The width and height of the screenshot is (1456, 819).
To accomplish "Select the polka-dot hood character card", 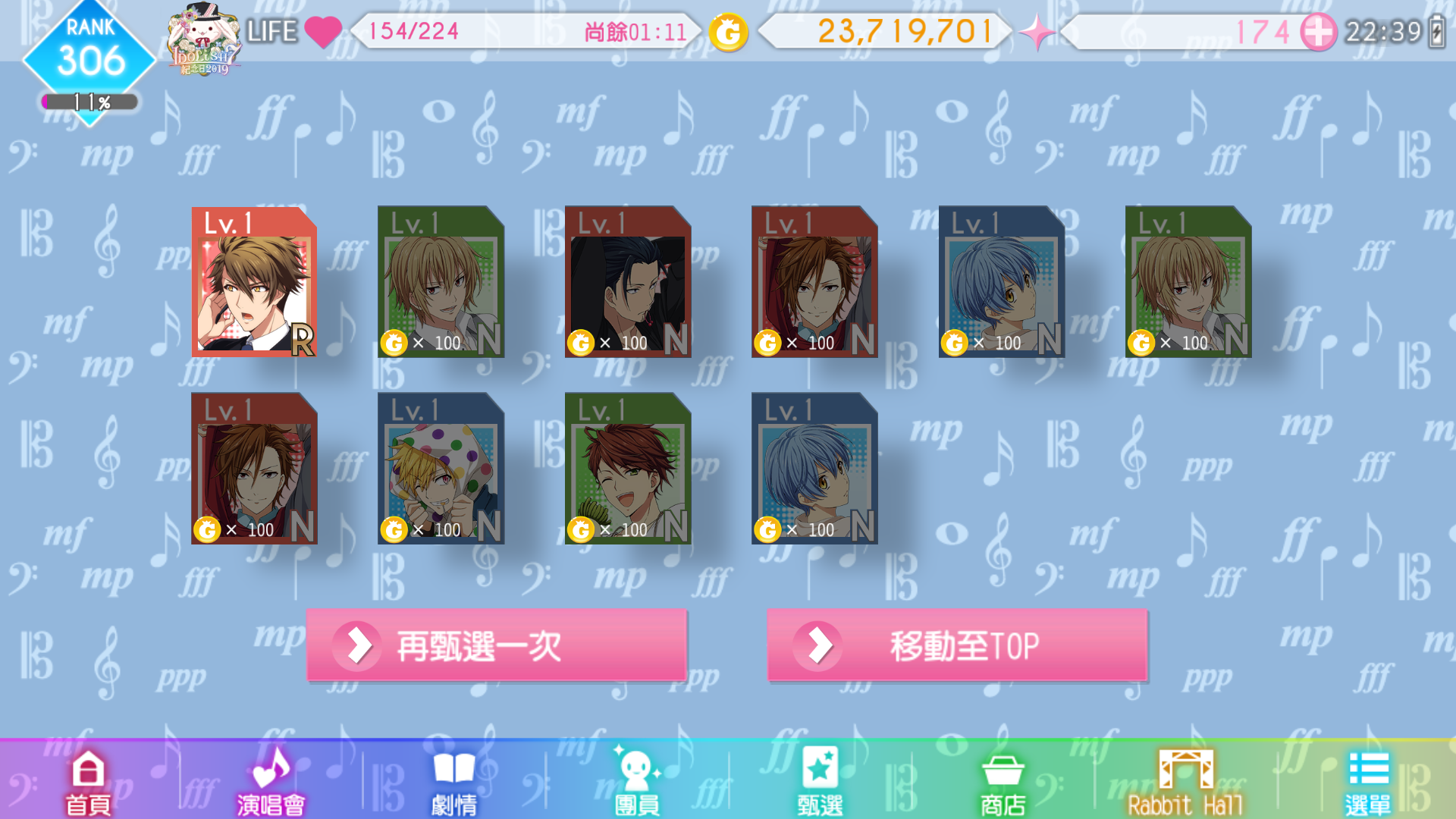I will [441, 469].
